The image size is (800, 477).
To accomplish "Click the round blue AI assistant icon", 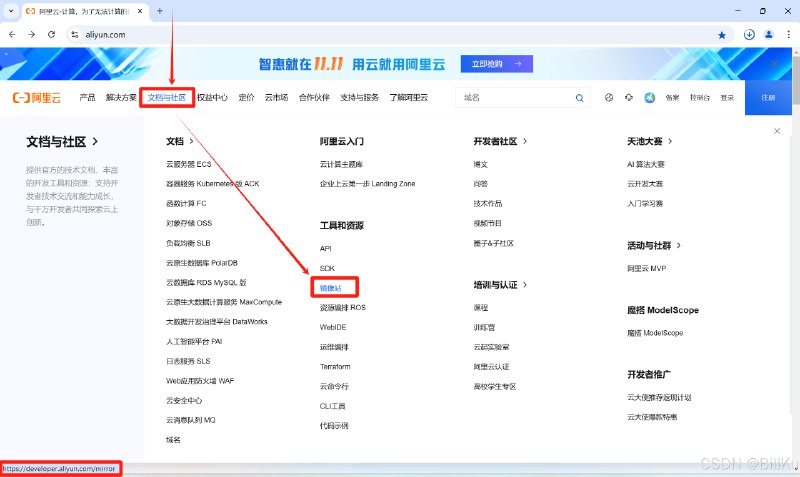I will tap(649, 98).
